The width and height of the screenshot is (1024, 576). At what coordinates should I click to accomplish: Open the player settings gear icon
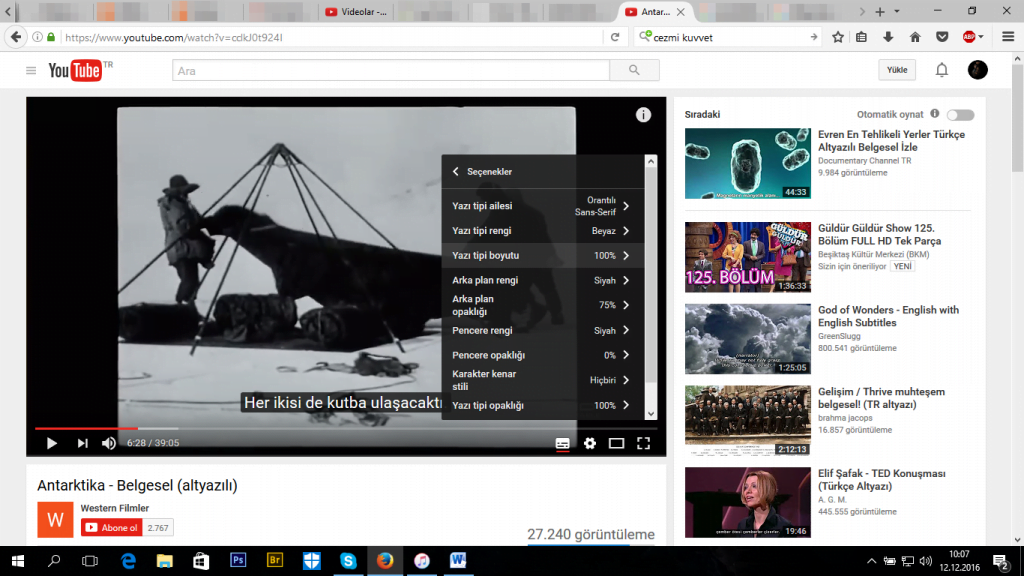click(x=590, y=443)
